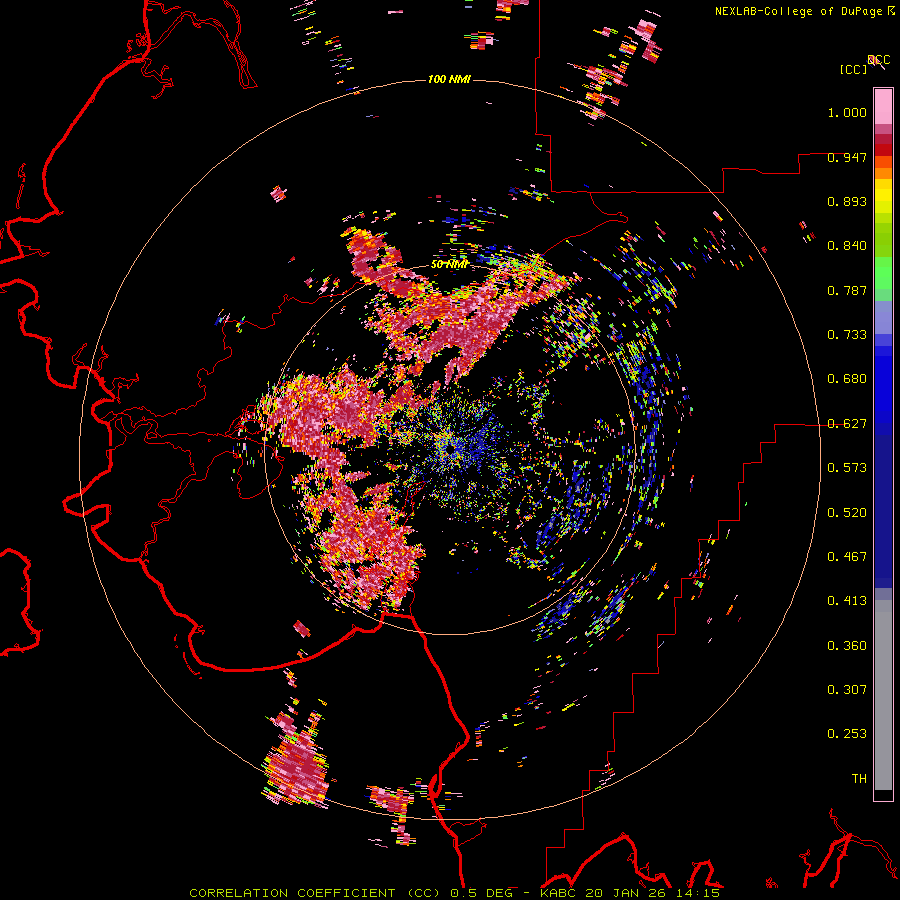
Task: Click the TH threshold legend label
Action: (859, 779)
